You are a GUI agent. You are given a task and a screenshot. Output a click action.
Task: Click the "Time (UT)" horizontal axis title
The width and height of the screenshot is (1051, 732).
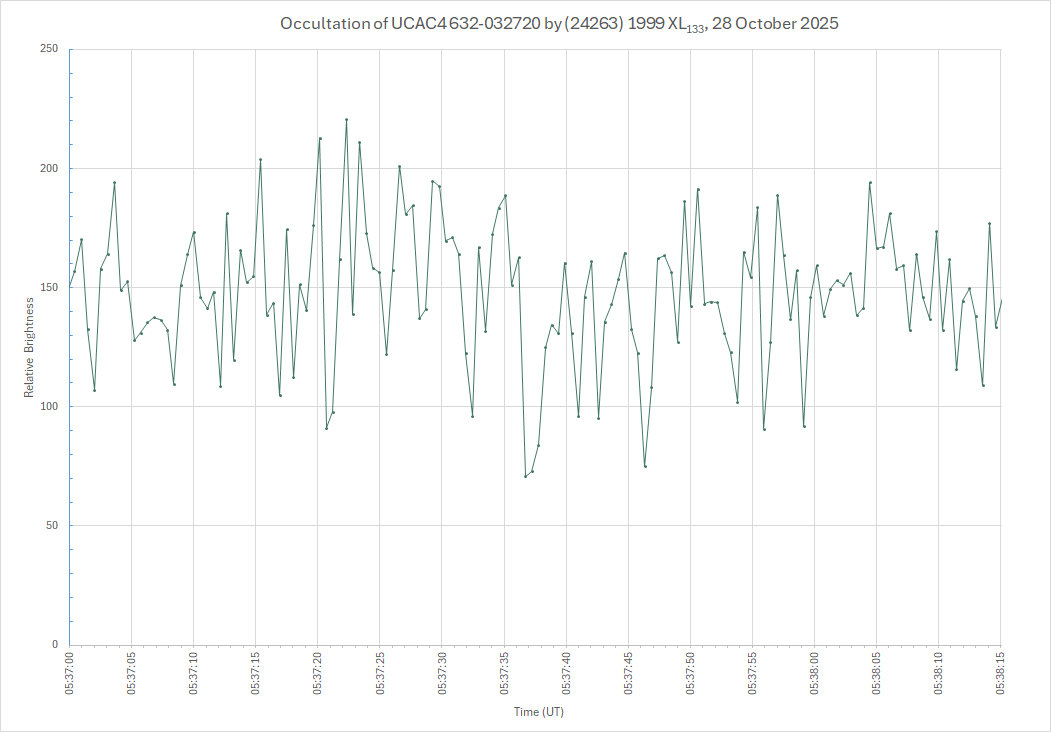(539, 712)
